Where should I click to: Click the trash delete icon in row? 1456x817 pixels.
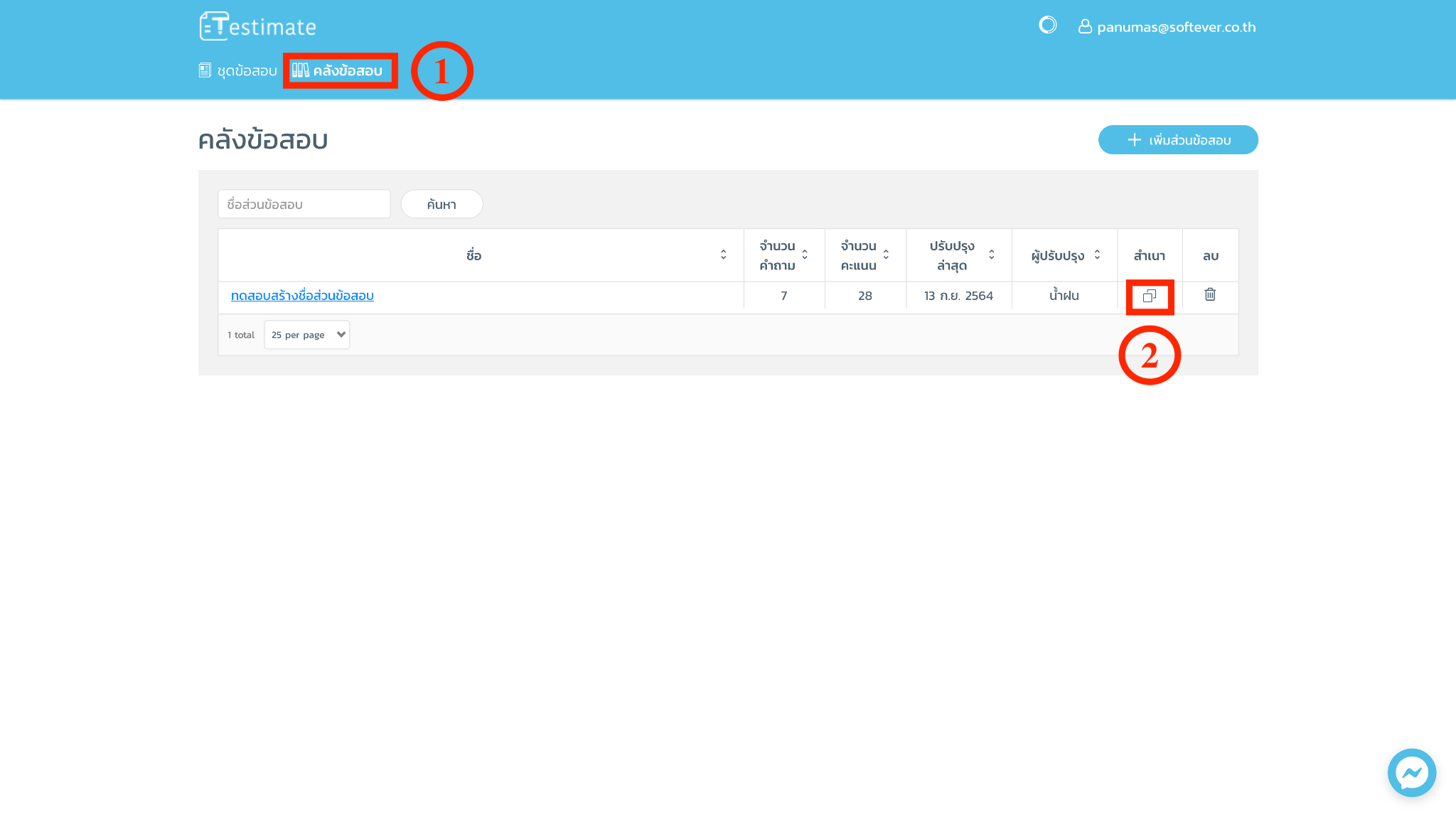pos(1210,294)
